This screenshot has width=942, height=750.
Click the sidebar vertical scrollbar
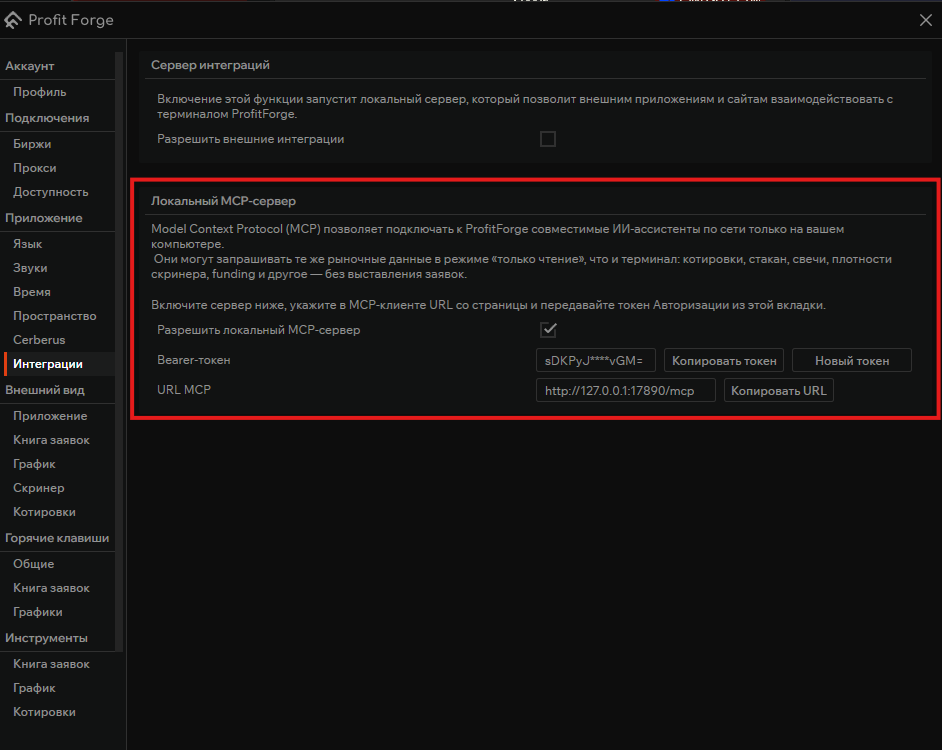tap(119, 352)
